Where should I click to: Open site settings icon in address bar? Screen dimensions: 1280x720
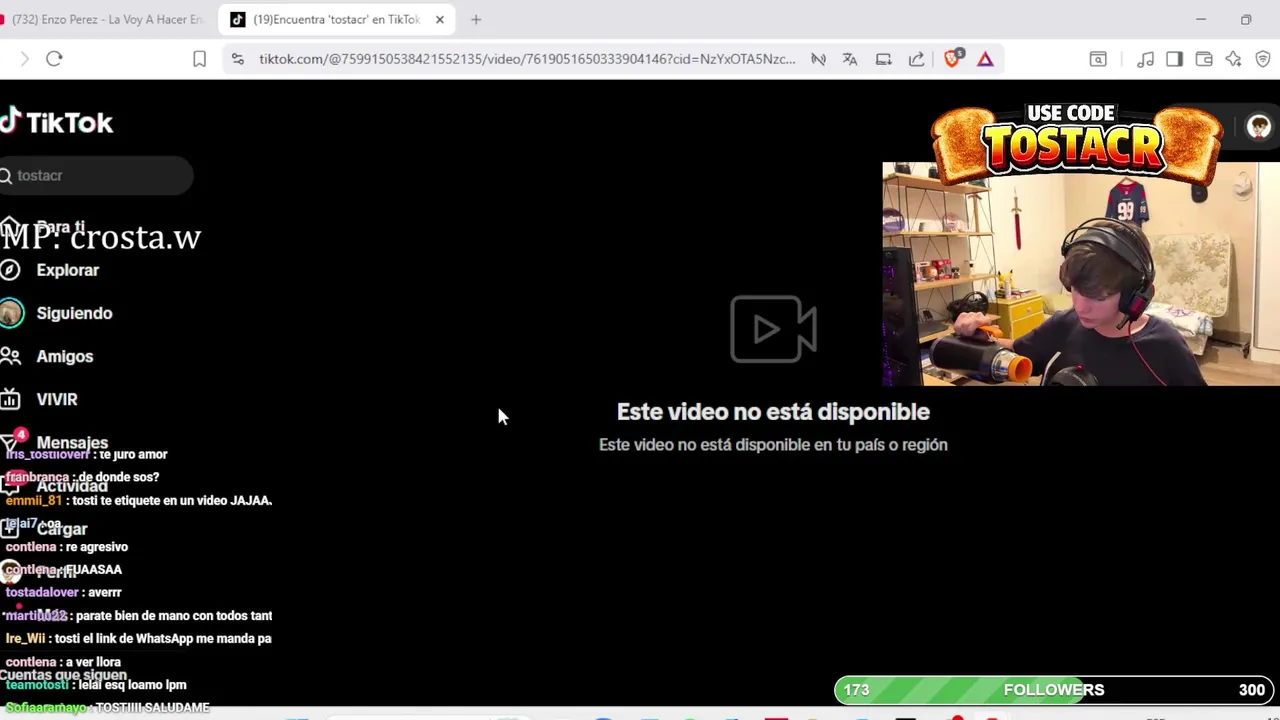point(237,59)
